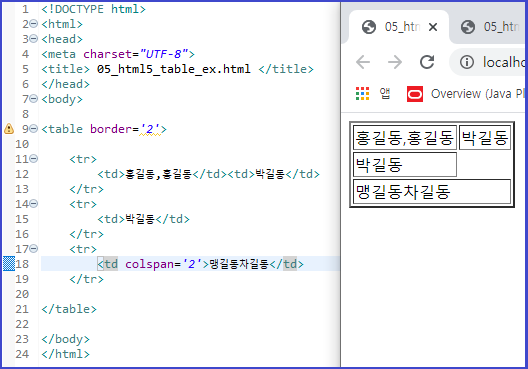Screen dimensions: 528x369
Task: Close the first 05_html browser tab
Action: pyautogui.click(x=433, y=27)
